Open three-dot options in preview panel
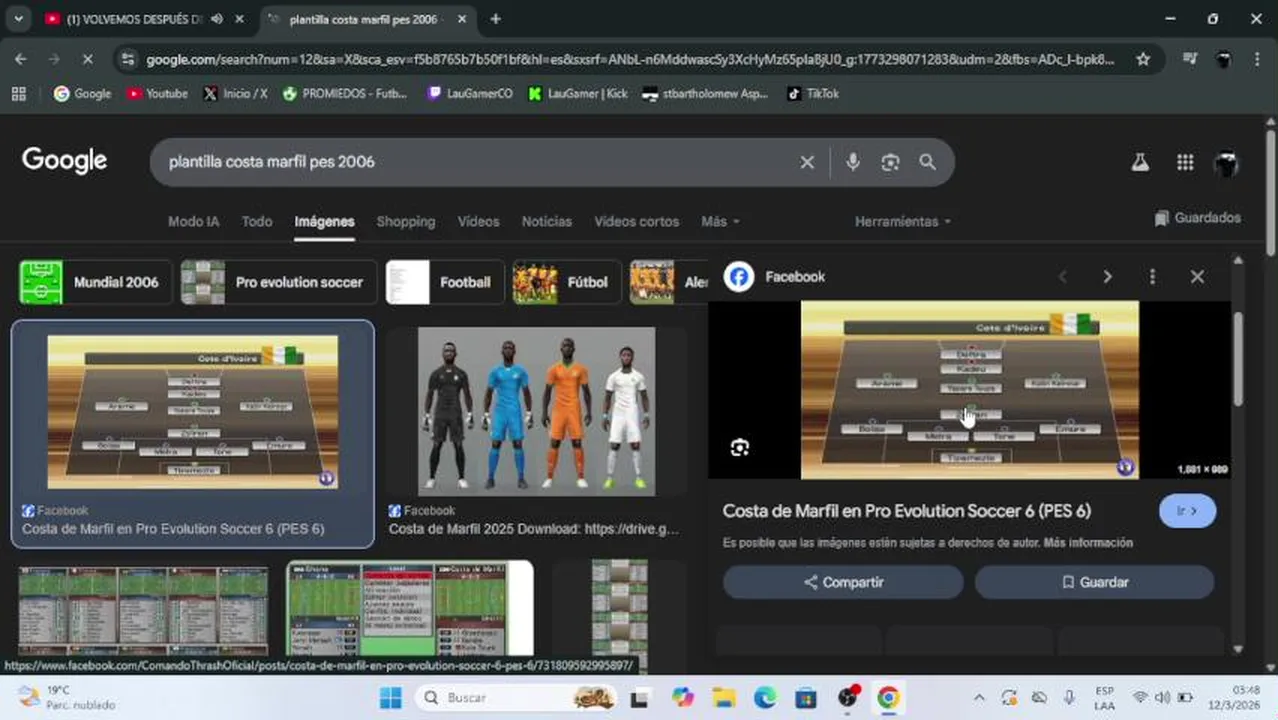The height and width of the screenshot is (720, 1278). 1152,277
